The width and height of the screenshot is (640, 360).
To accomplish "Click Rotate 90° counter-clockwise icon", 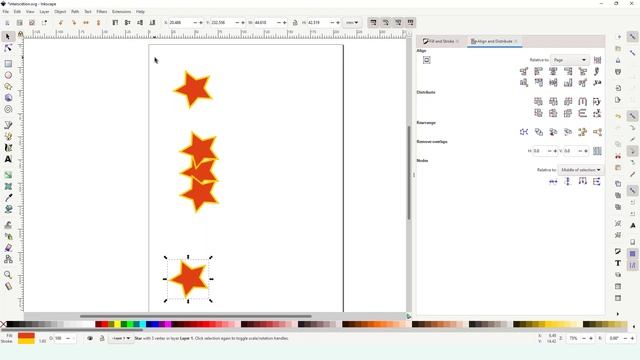I will 61,23.
